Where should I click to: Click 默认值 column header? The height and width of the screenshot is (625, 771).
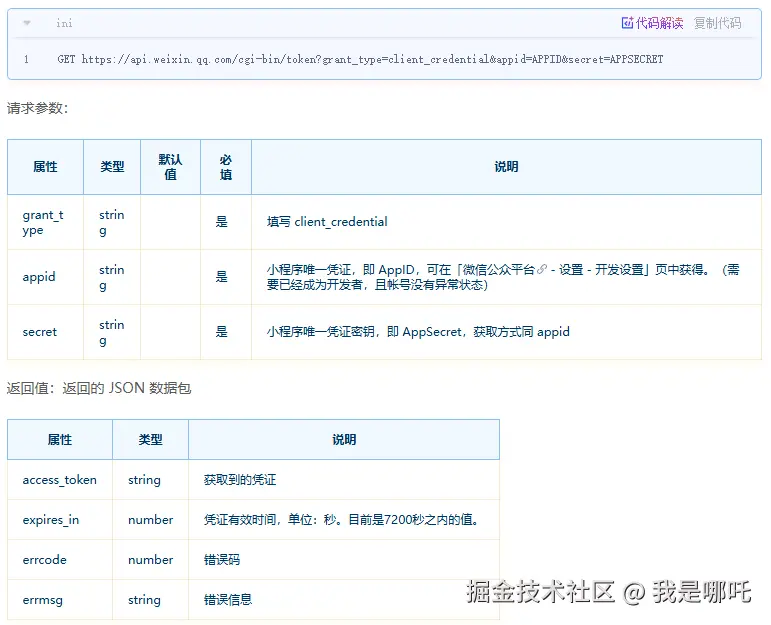[x=171, y=167]
